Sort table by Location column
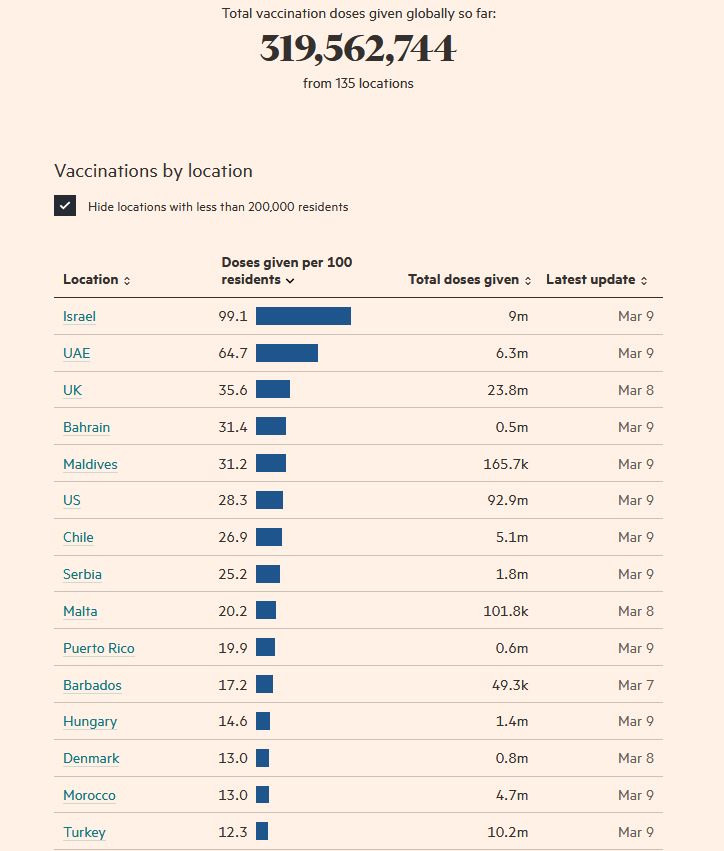Screen dimensions: 724x851 pos(96,280)
